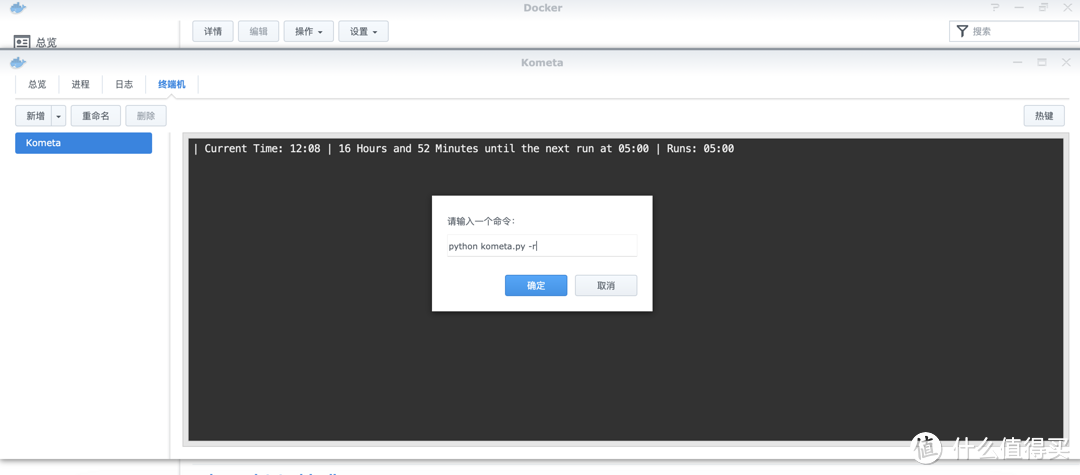Close the Kometa window
The image size is (1080, 475).
click(x=1066, y=63)
